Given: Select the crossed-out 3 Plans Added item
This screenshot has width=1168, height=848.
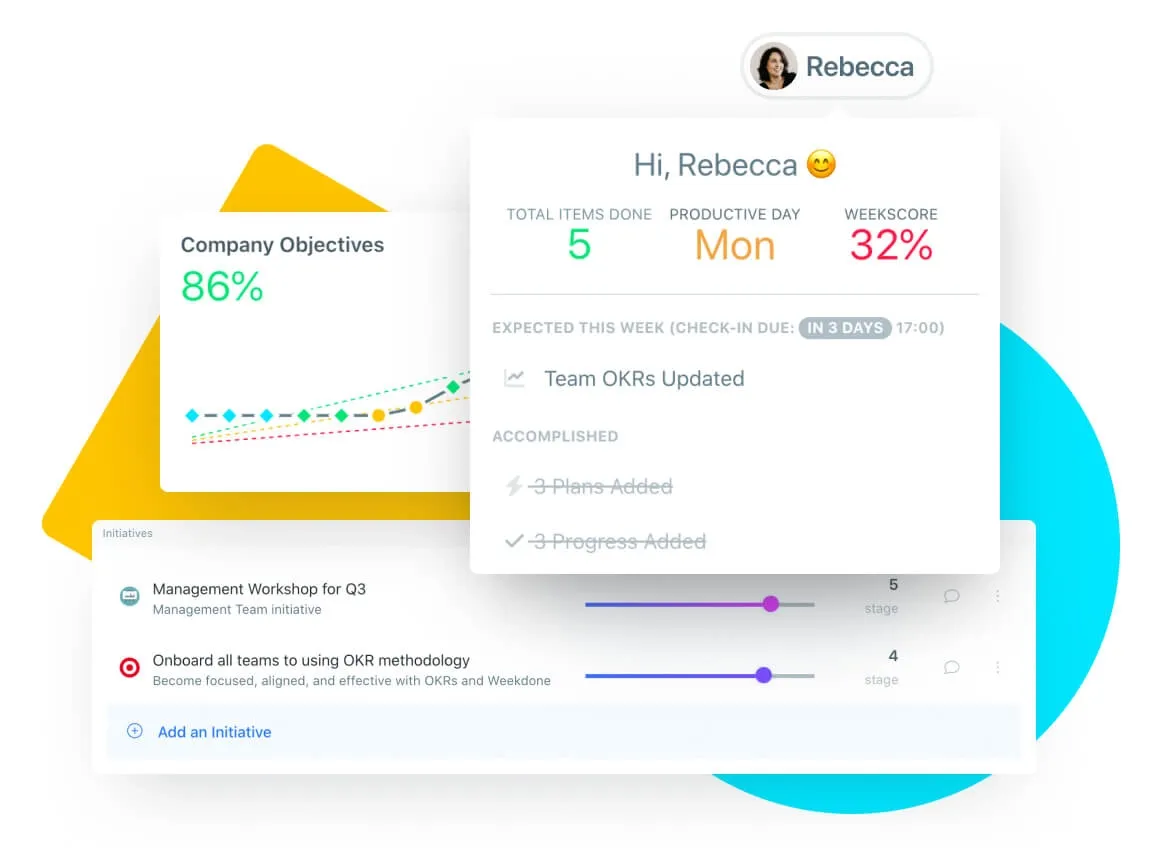Looking at the screenshot, I should (x=602, y=486).
